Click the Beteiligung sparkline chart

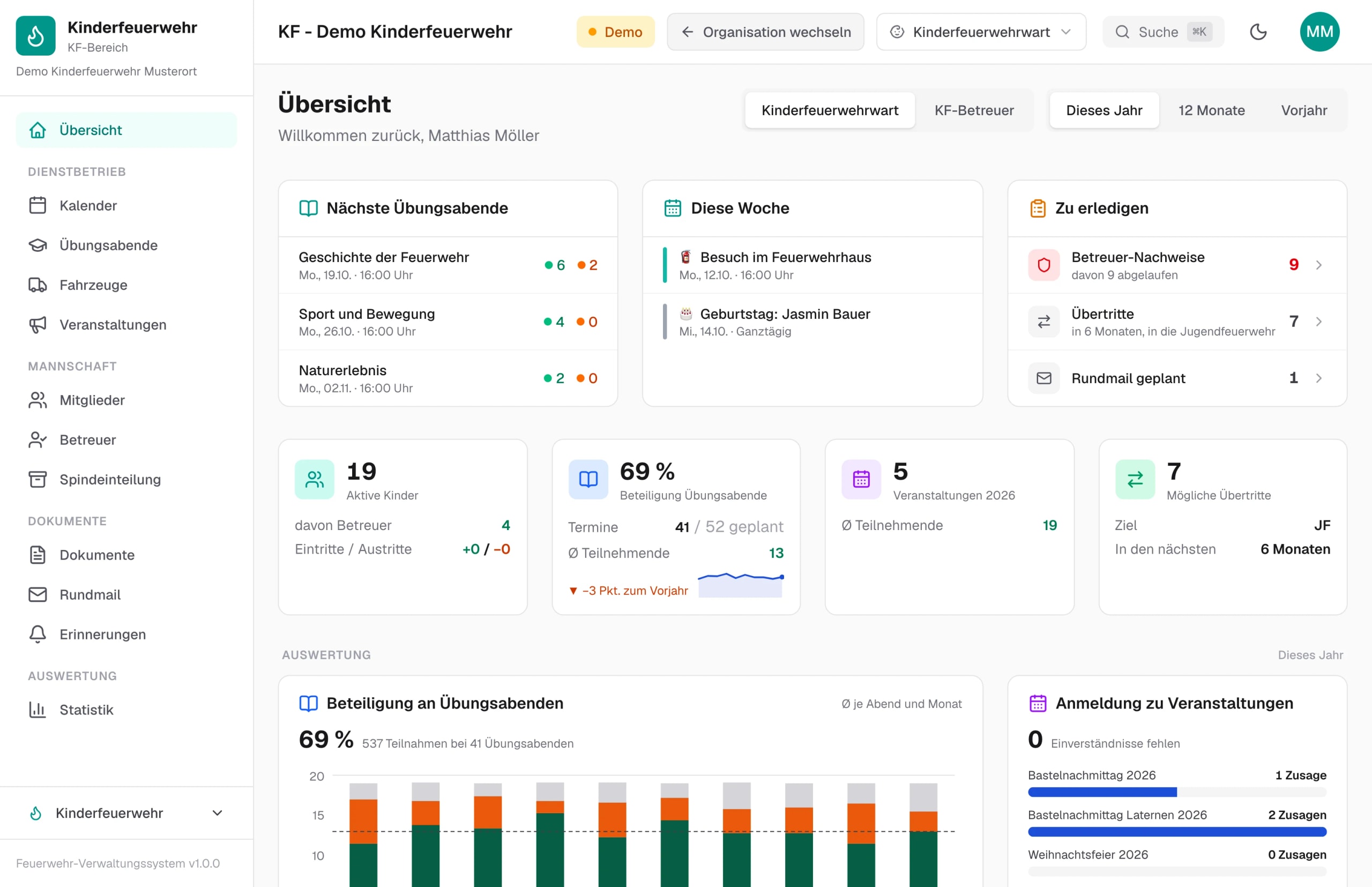click(x=741, y=585)
